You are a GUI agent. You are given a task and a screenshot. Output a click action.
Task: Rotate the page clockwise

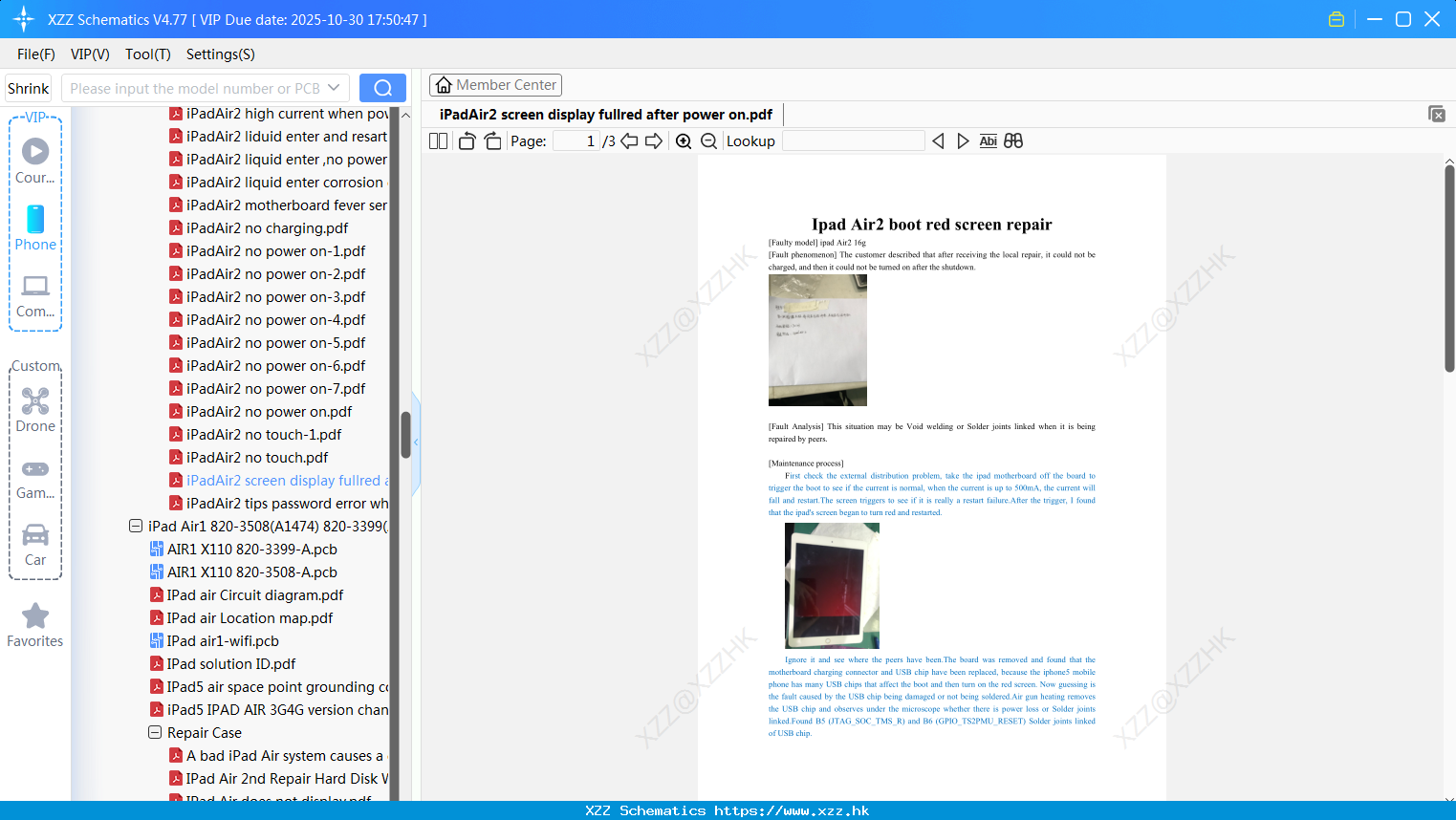pyautogui.click(x=492, y=141)
